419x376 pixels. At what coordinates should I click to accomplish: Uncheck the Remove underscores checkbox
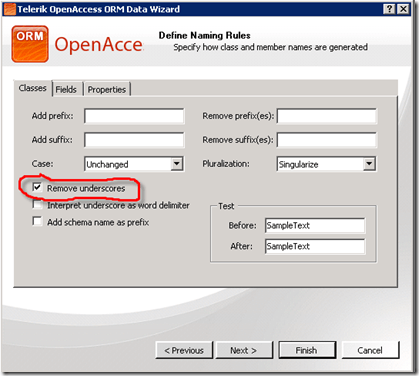pyautogui.click(x=37, y=187)
